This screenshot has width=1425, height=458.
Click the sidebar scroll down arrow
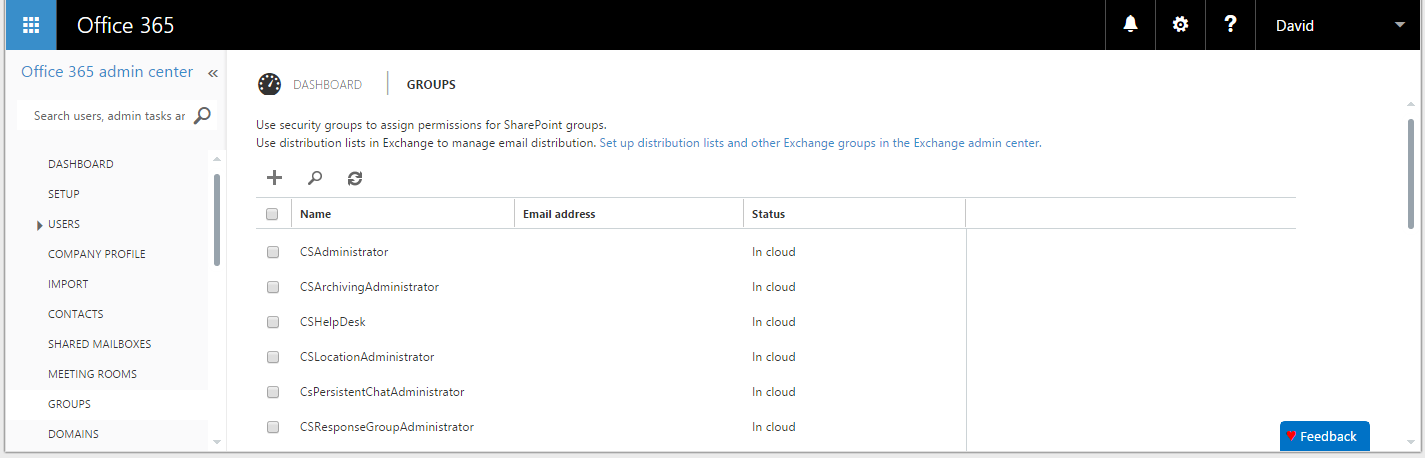[217, 441]
